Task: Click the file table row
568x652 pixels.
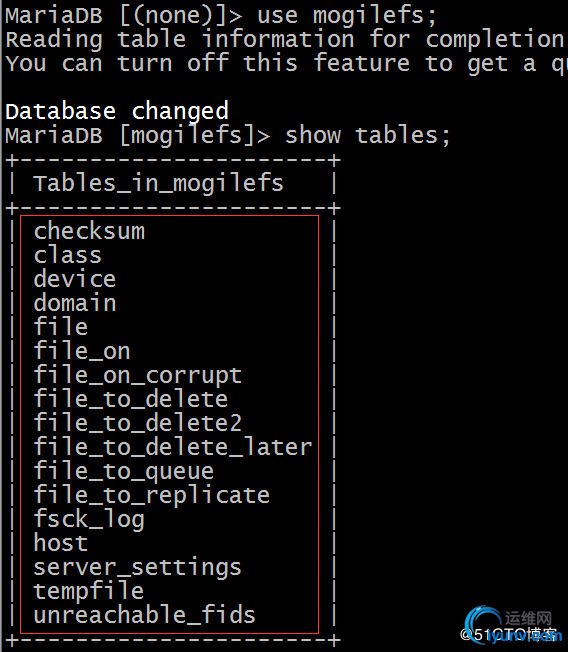Action: [x=61, y=326]
